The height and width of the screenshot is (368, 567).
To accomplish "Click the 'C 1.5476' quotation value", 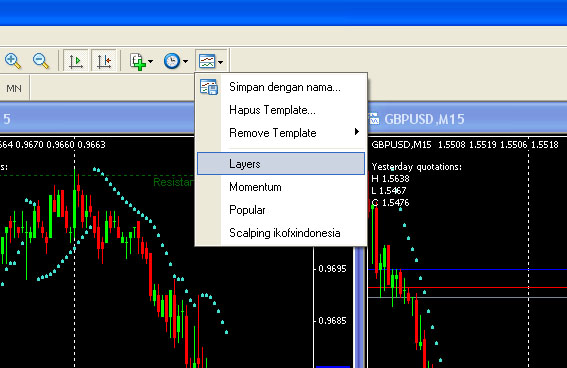I will tap(390, 202).
